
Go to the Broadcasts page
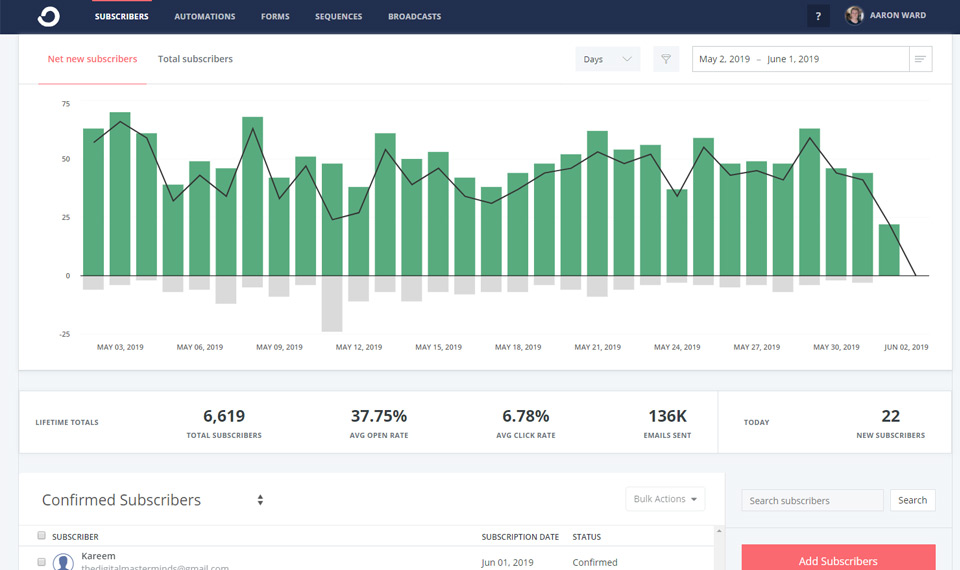point(414,16)
